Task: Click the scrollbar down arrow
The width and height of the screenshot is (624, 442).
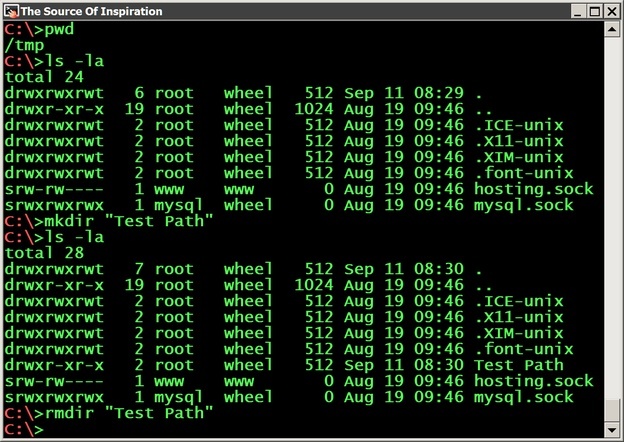Action: click(612, 430)
